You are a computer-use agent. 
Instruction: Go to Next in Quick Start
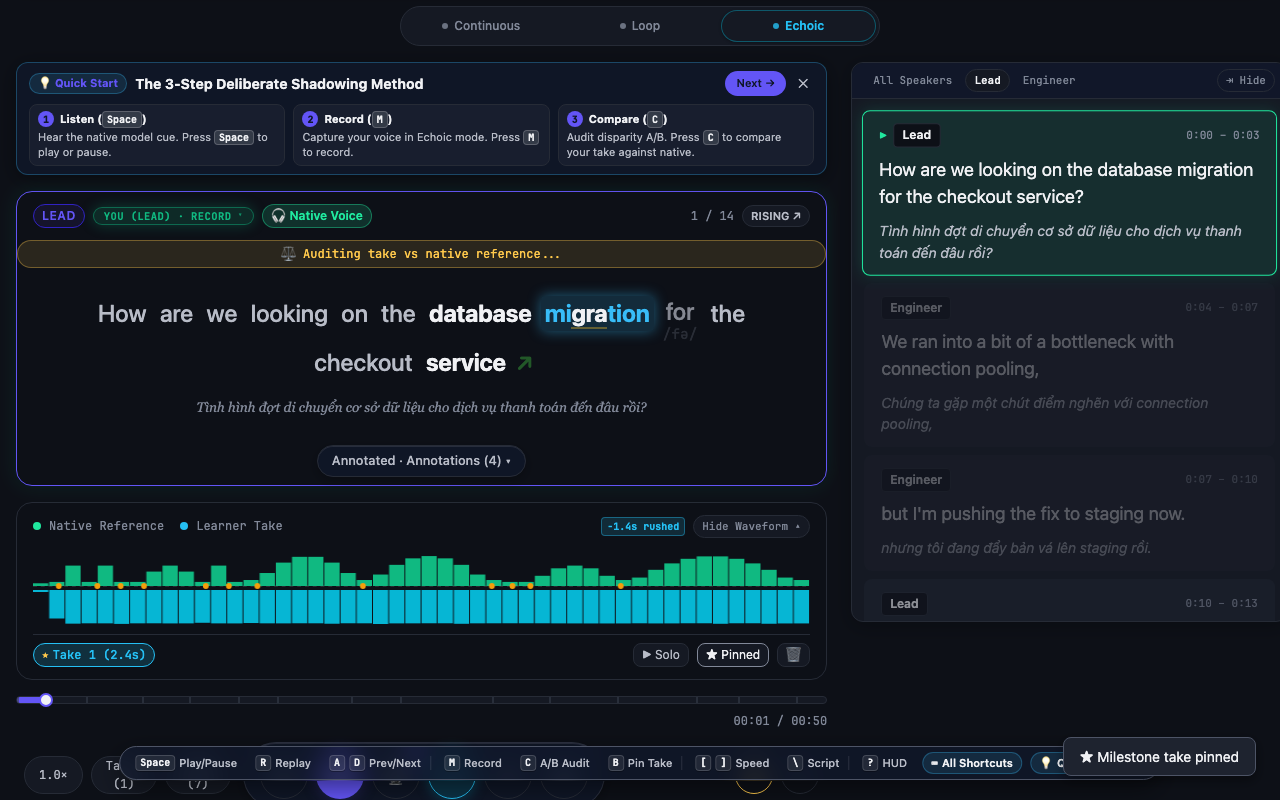click(755, 84)
